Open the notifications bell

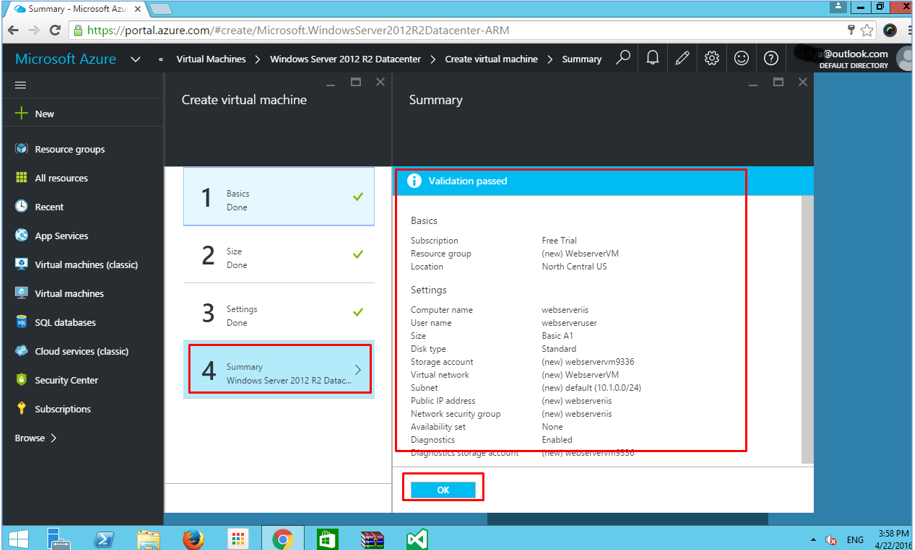coord(652,58)
